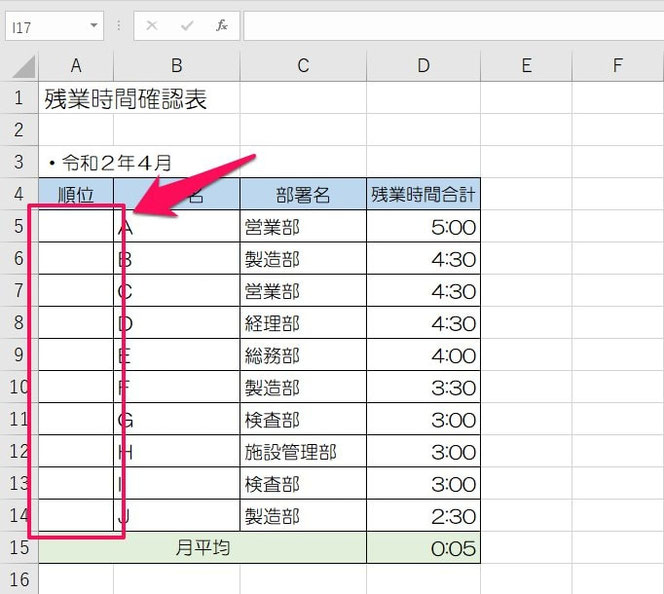Click the 総務部 cell

(x=303, y=355)
